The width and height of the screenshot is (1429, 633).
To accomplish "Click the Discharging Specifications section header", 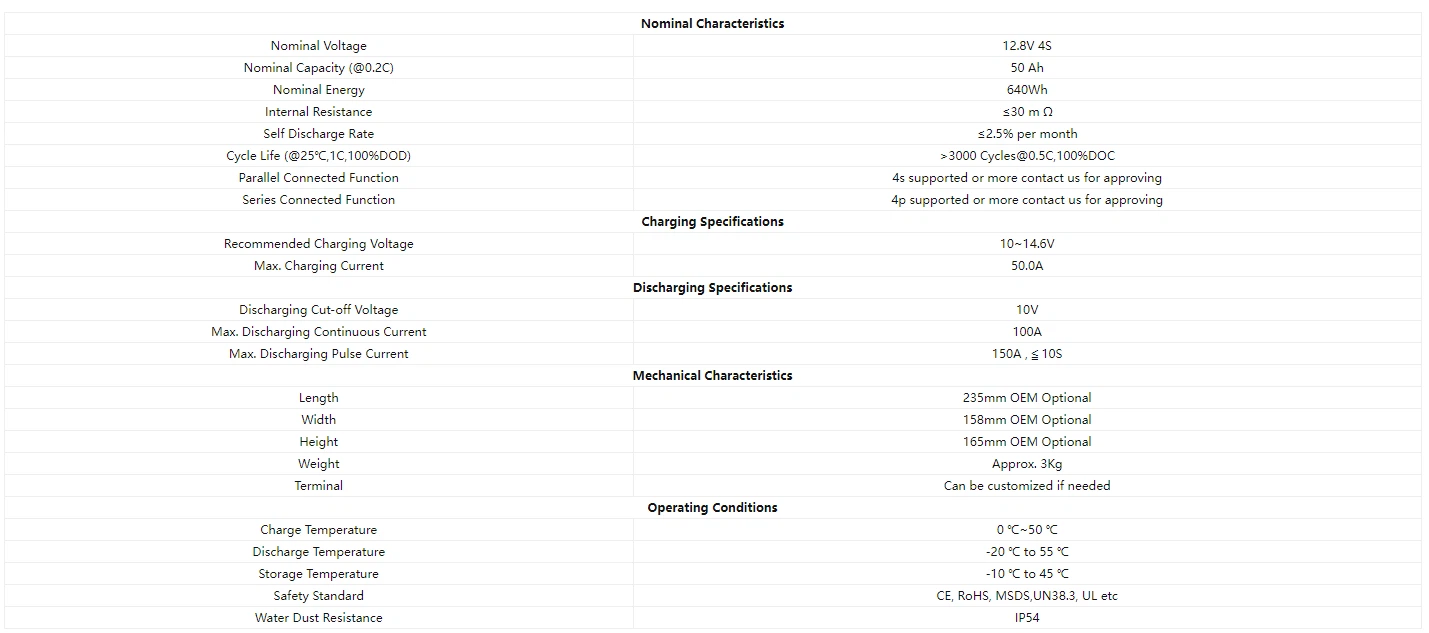I will (712, 288).
